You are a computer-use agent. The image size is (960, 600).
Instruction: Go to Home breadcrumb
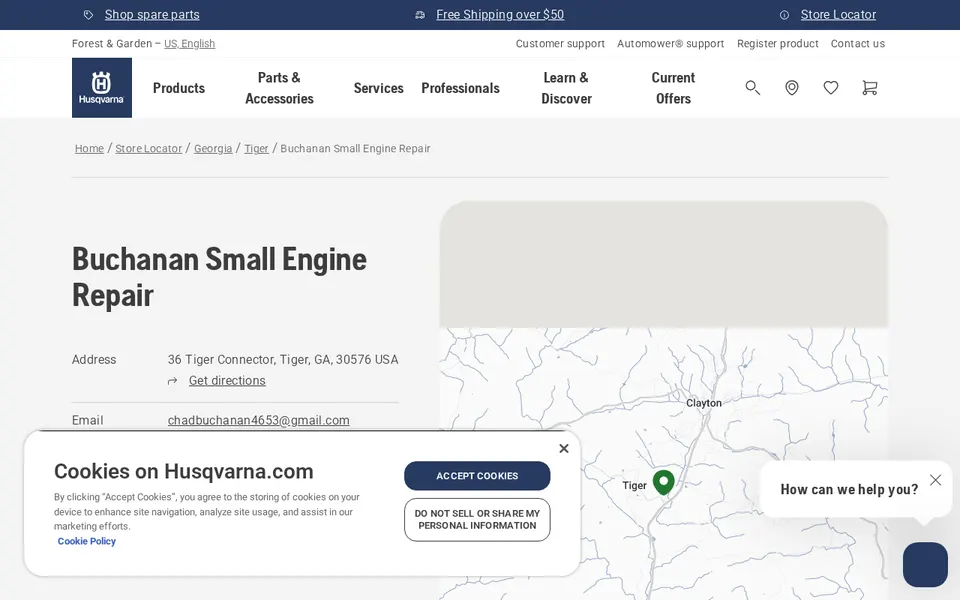89,148
